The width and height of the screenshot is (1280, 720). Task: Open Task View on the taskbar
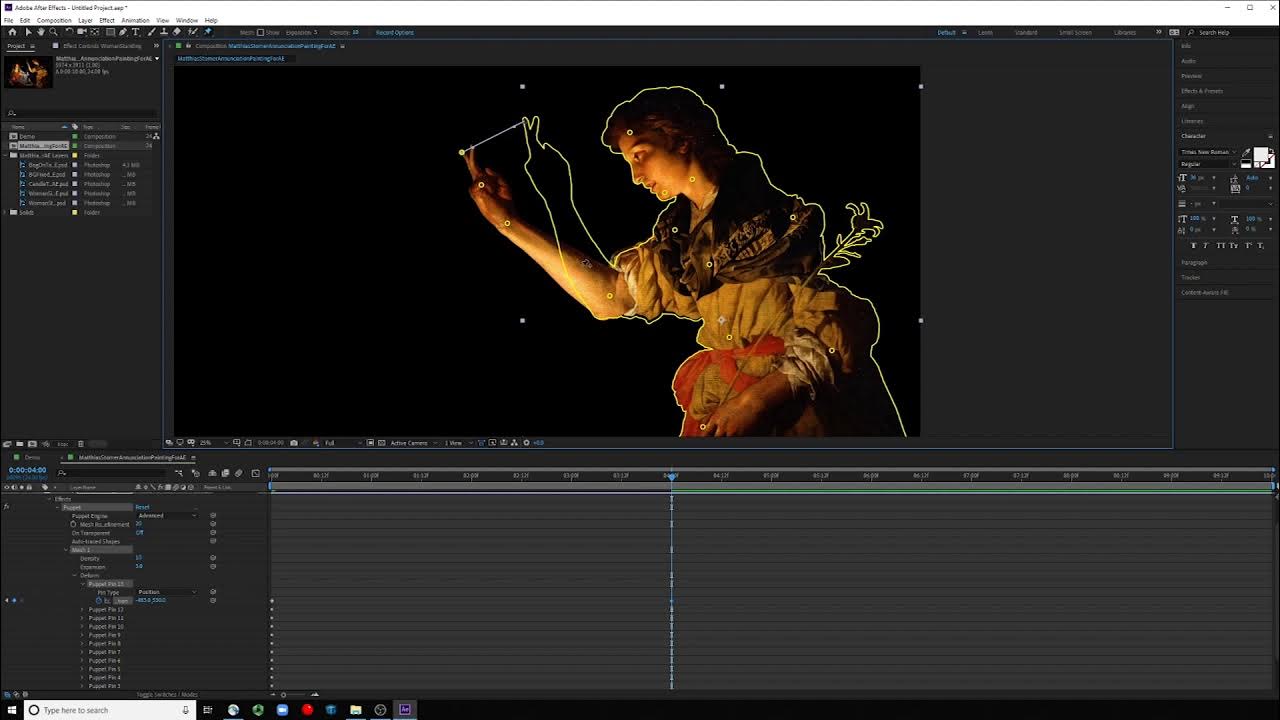(x=208, y=710)
